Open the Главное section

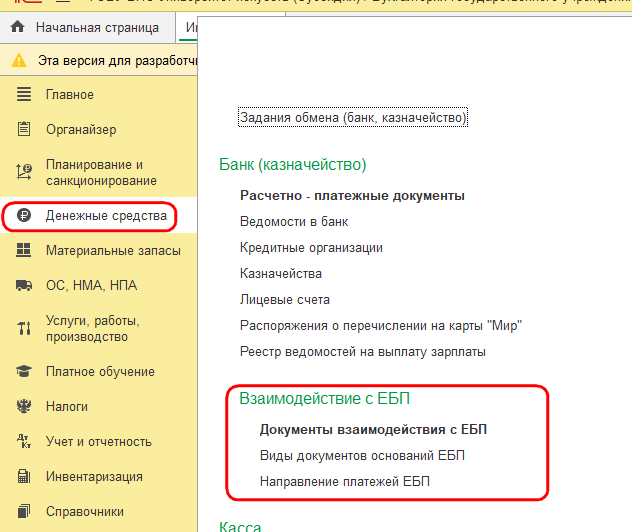70,95
